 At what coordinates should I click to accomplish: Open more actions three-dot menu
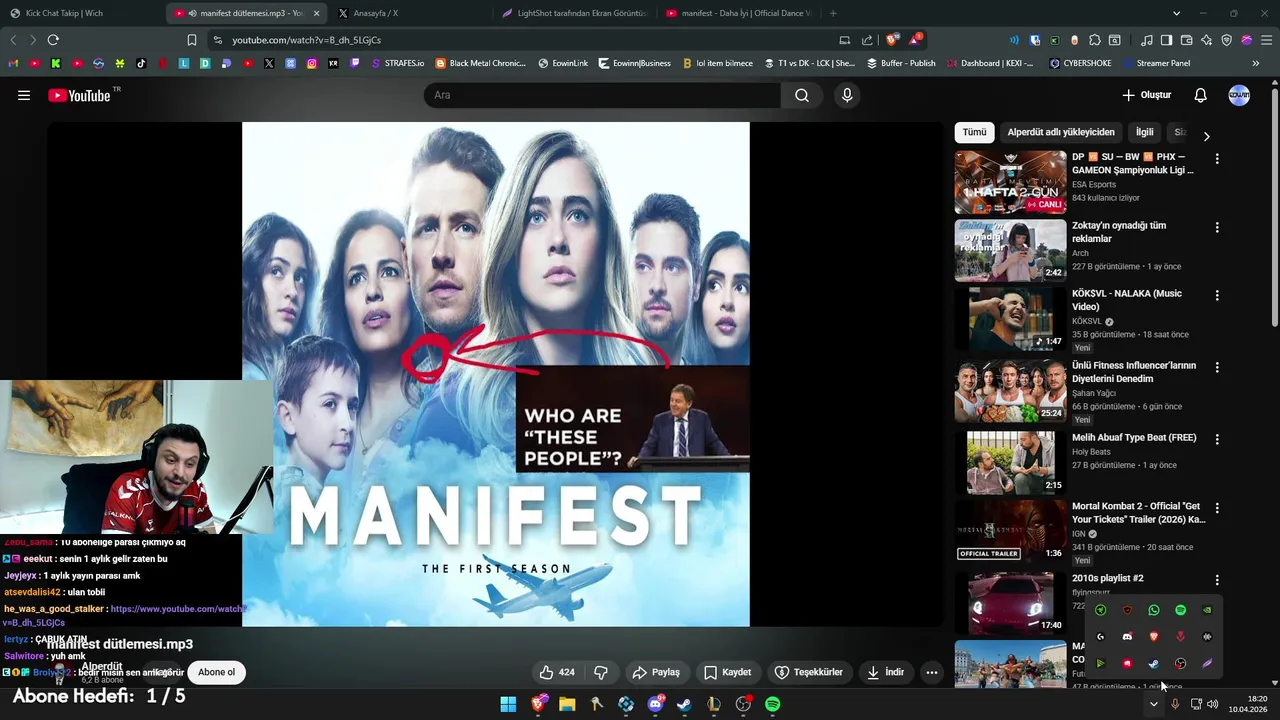click(x=932, y=672)
